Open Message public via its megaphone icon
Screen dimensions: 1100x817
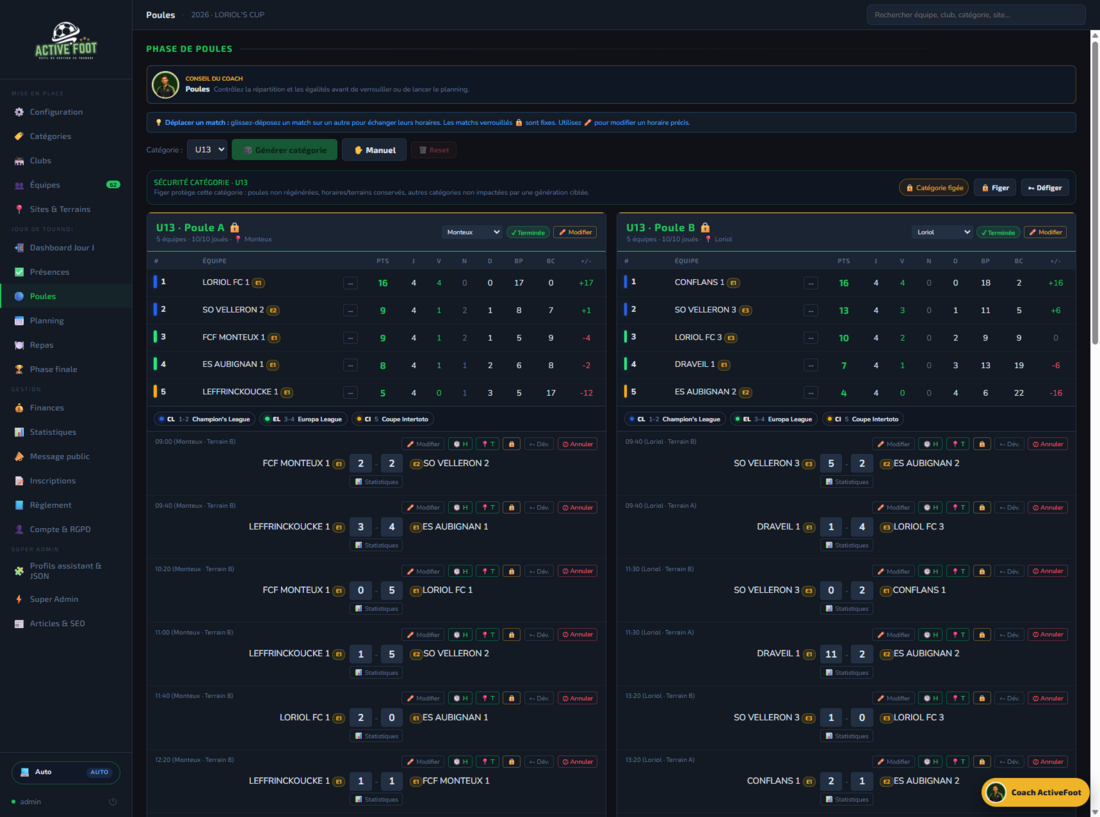pos(19,457)
